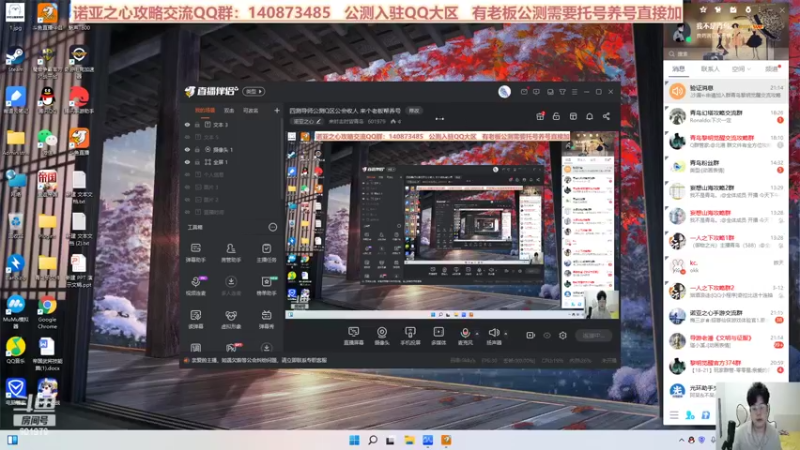Open the hamburger menu in streaming app title bar
The width and height of the screenshot is (800, 450).
click(574, 92)
